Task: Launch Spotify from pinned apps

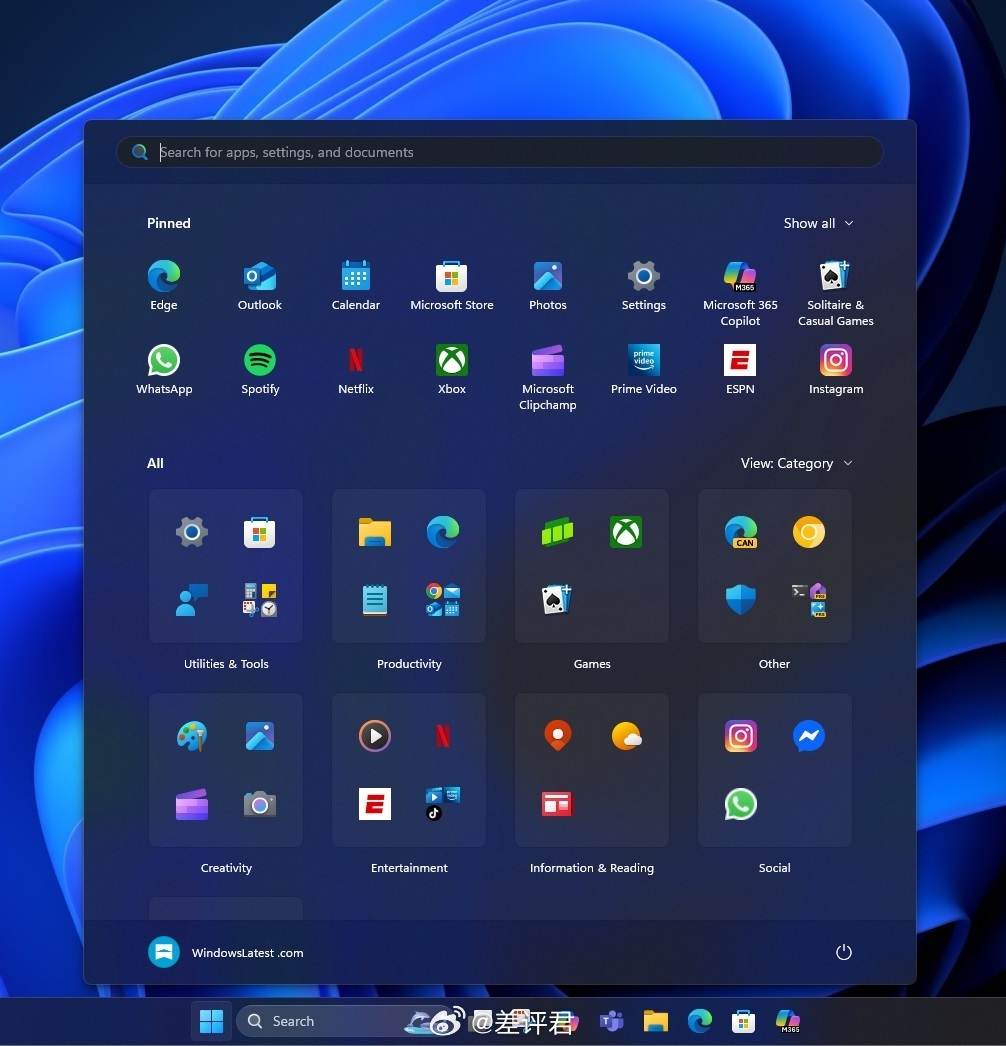Action: (260, 370)
